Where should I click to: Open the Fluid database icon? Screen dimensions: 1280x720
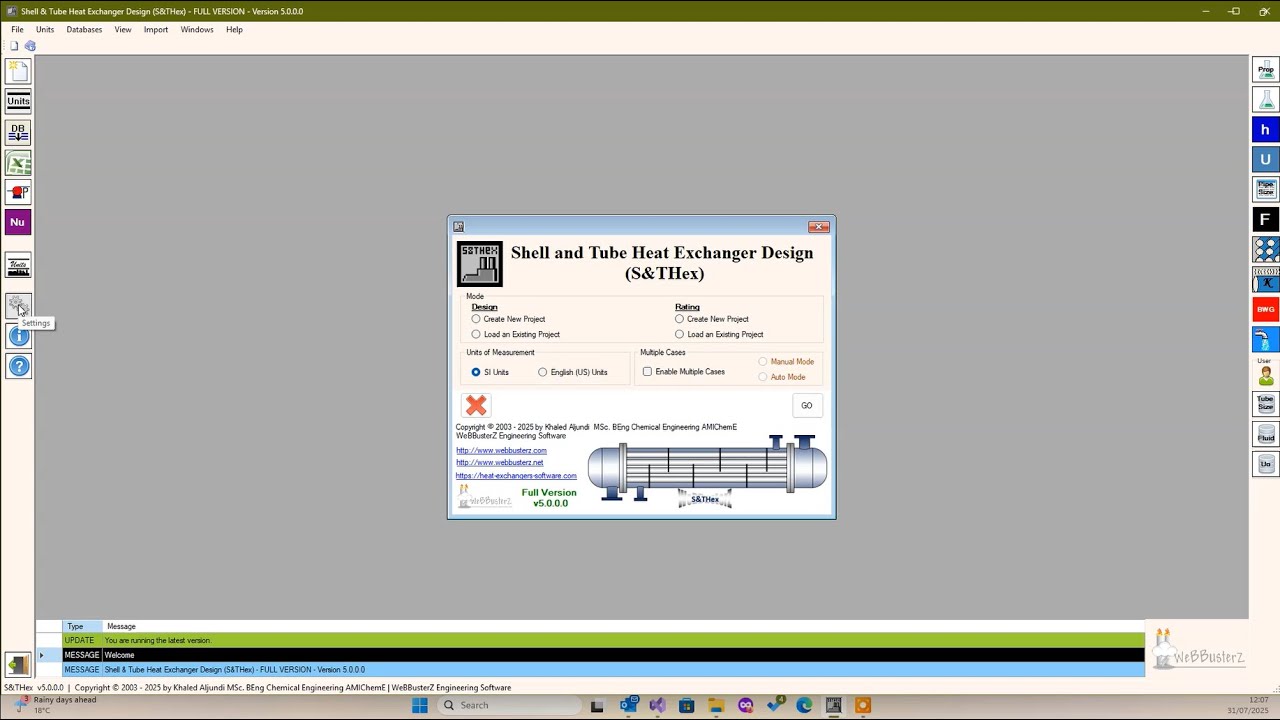click(1266, 434)
